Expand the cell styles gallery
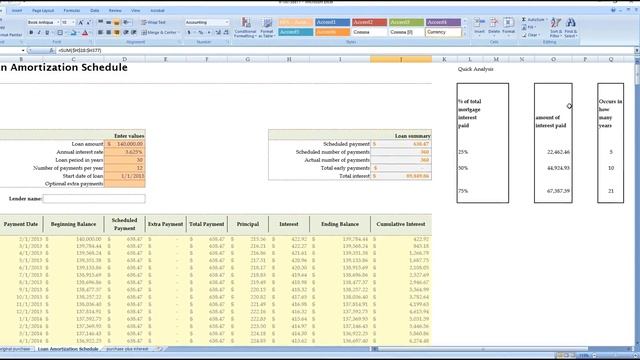This screenshot has width=640, height=360. [x=464, y=34]
